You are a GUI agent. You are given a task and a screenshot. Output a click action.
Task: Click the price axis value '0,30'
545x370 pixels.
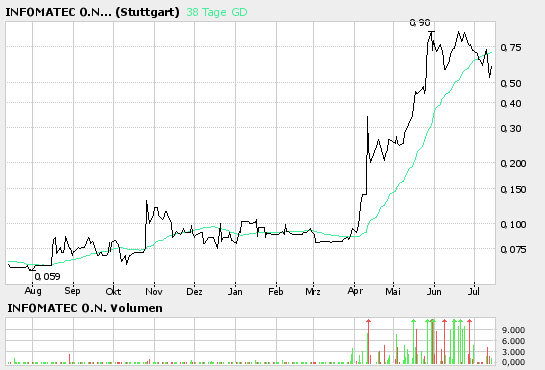click(511, 129)
